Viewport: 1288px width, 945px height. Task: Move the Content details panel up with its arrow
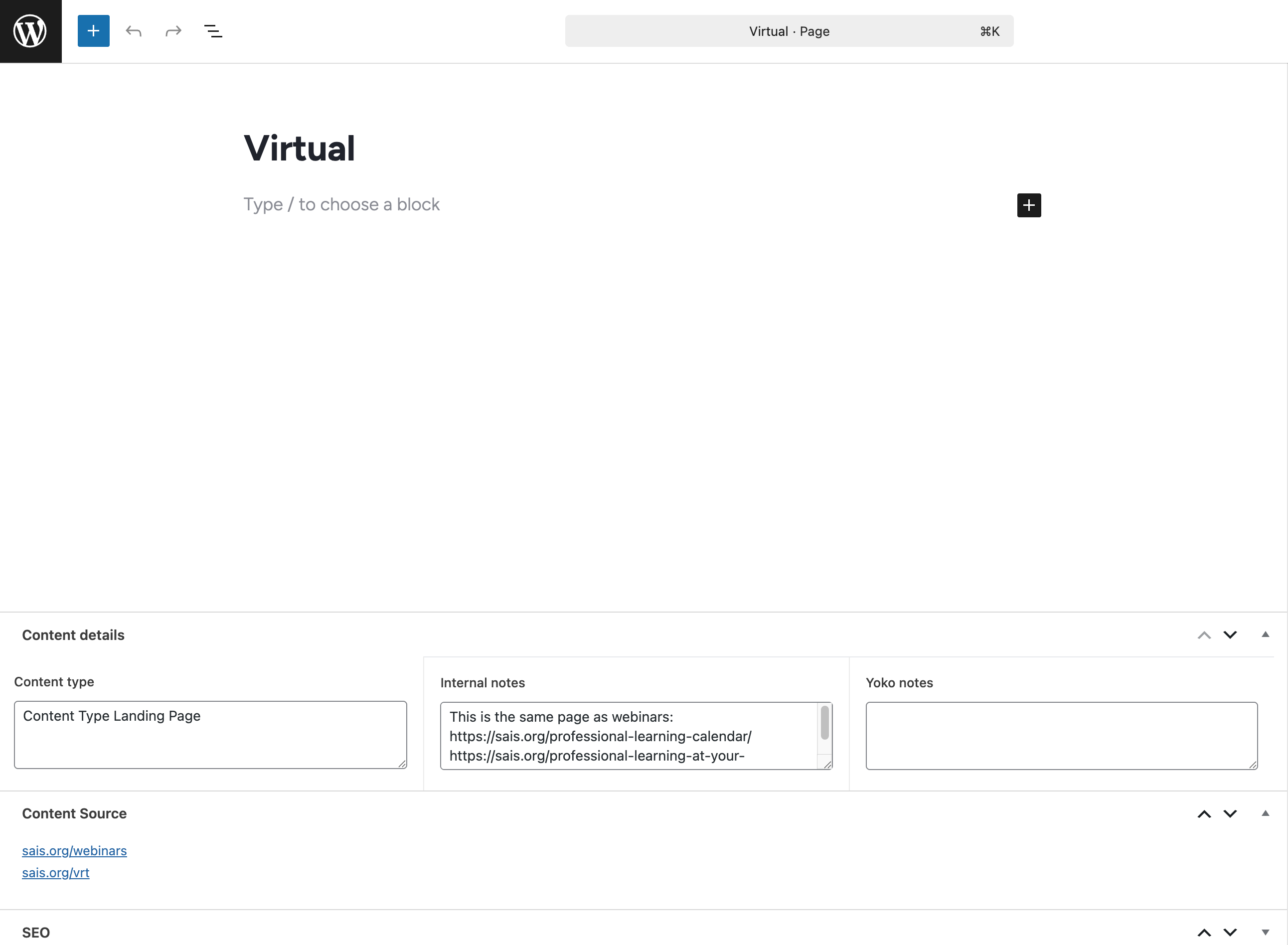pyautogui.click(x=1204, y=634)
